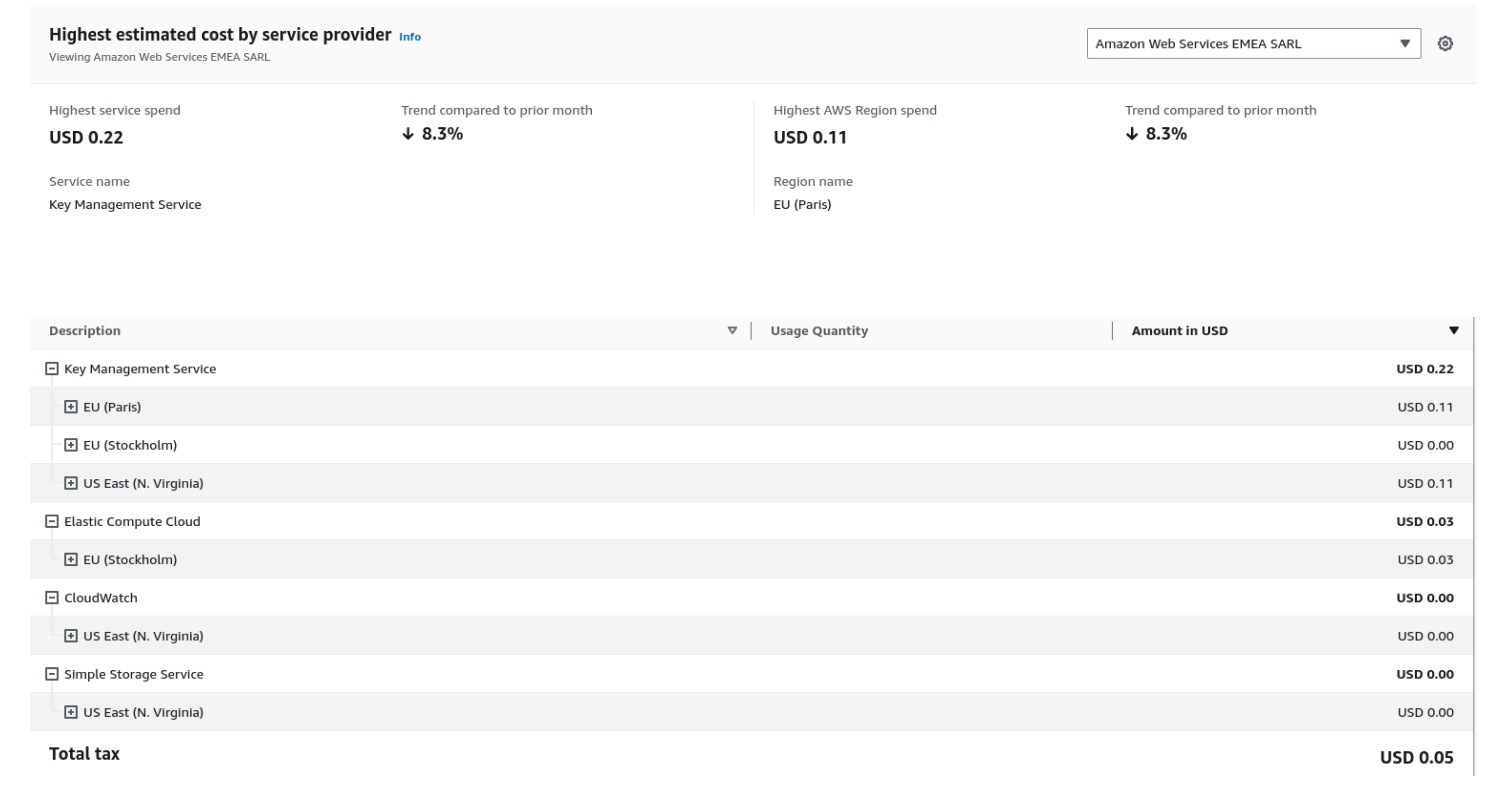Expand US East (N. Virginia) under Simple Storage Service
Screen dimensions: 1486x802
click(71, 713)
